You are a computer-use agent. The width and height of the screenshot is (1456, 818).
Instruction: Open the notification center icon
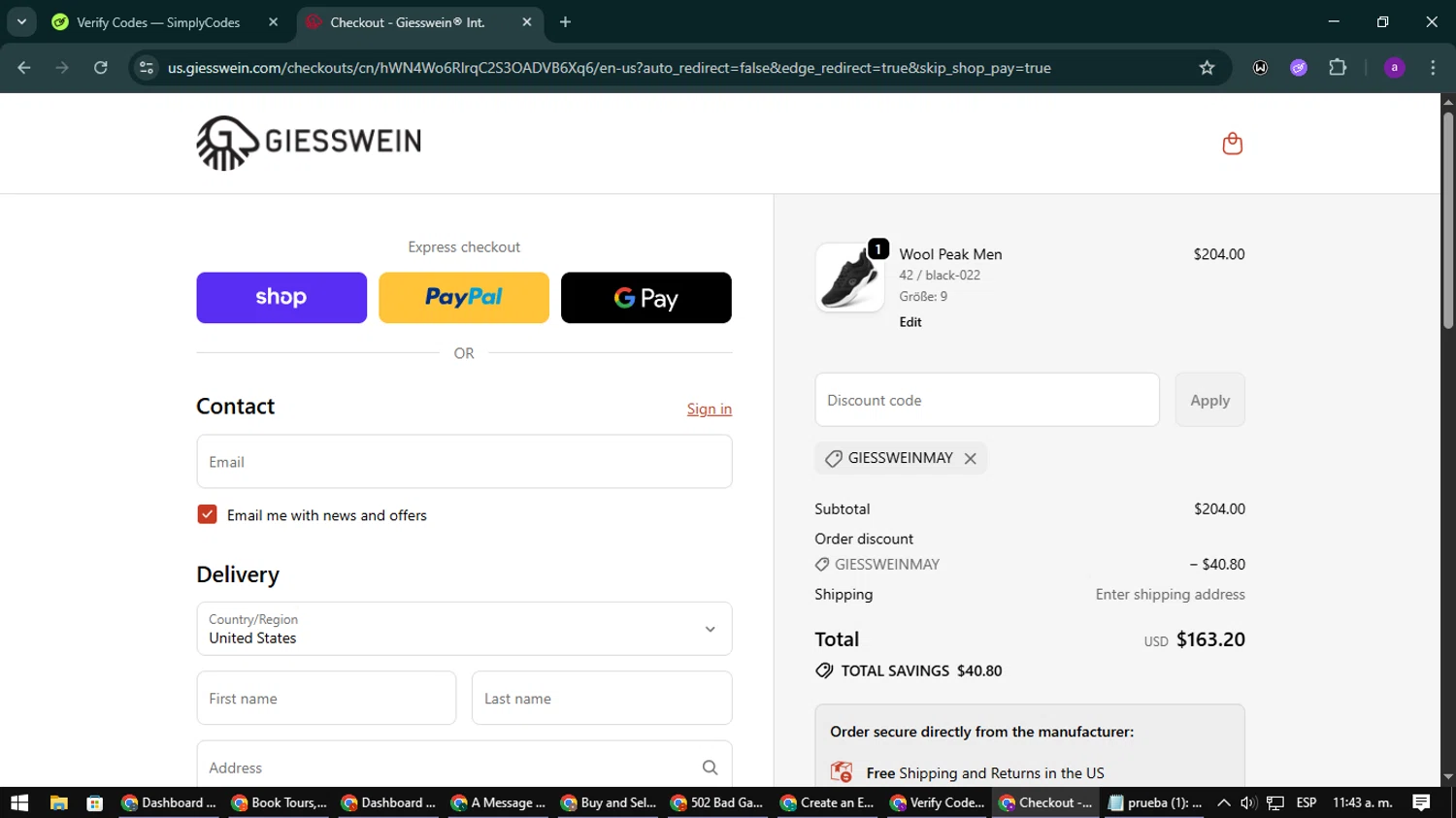pos(1422,802)
